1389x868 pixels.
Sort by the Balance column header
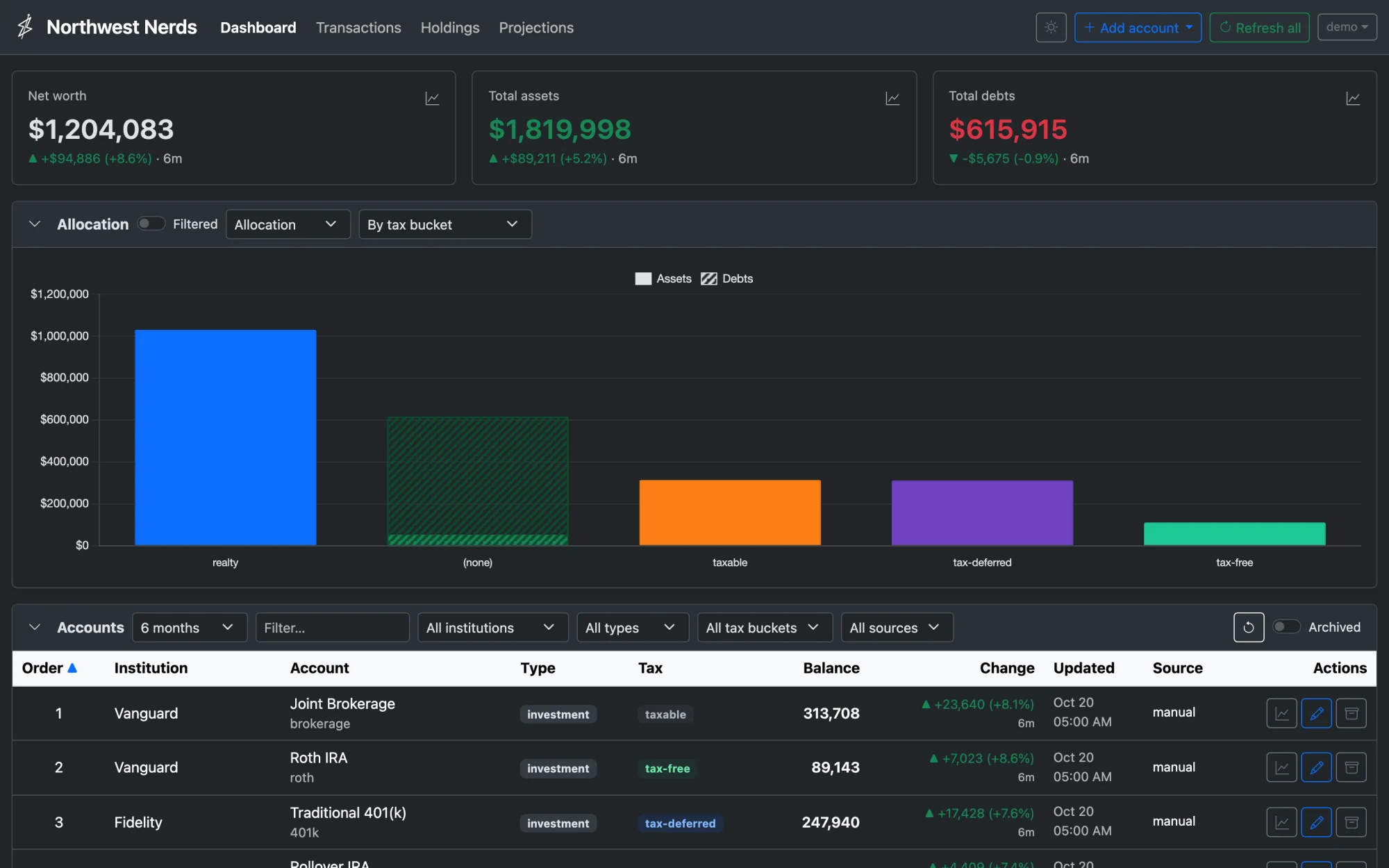coord(831,668)
